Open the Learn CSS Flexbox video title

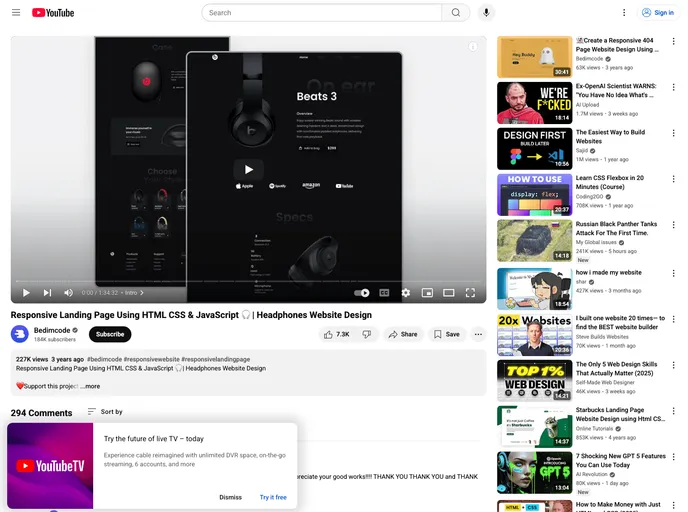(x=609, y=182)
